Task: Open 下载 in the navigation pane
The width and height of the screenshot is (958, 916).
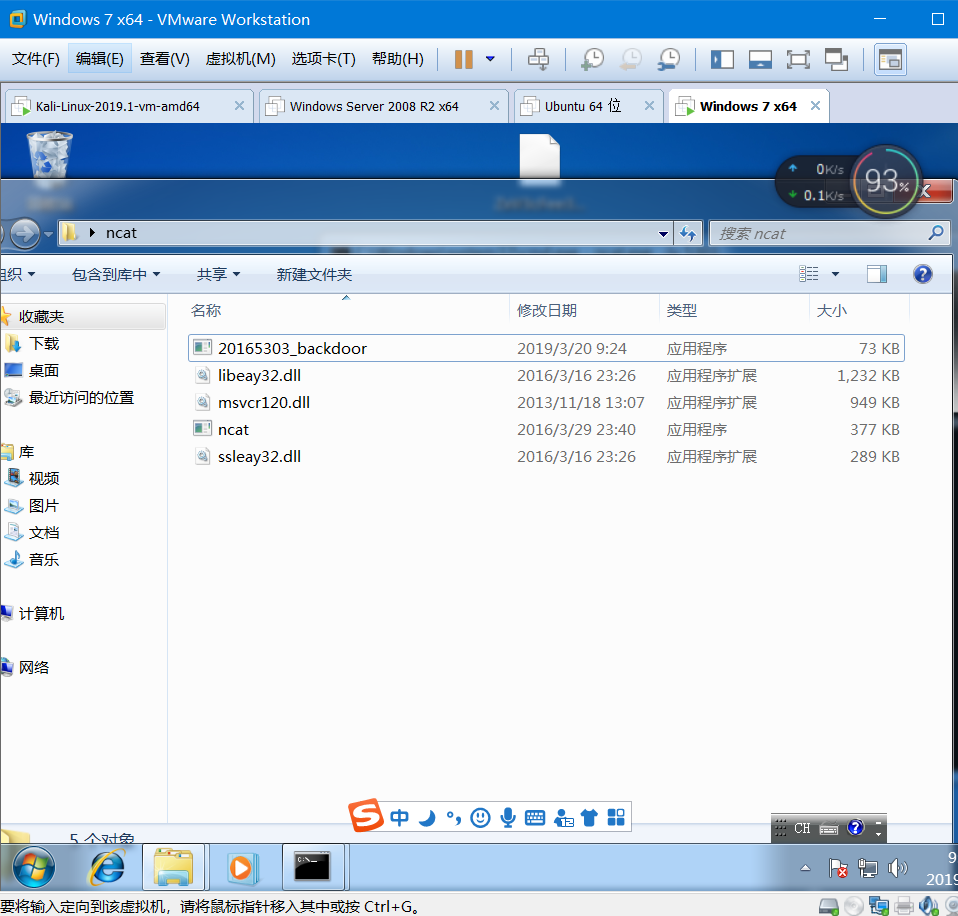Action: 44,343
